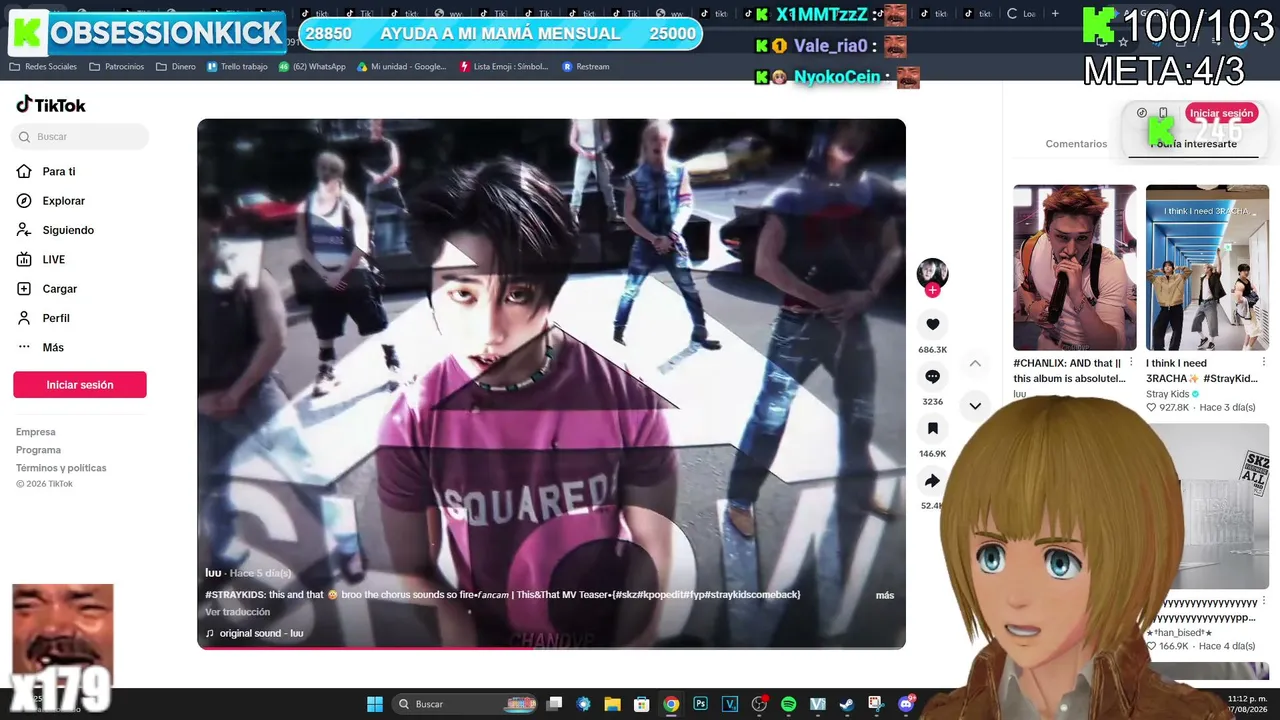The image size is (1280, 720).
Task: Open the Redes Sociales bookmark folder
Action: (43, 67)
